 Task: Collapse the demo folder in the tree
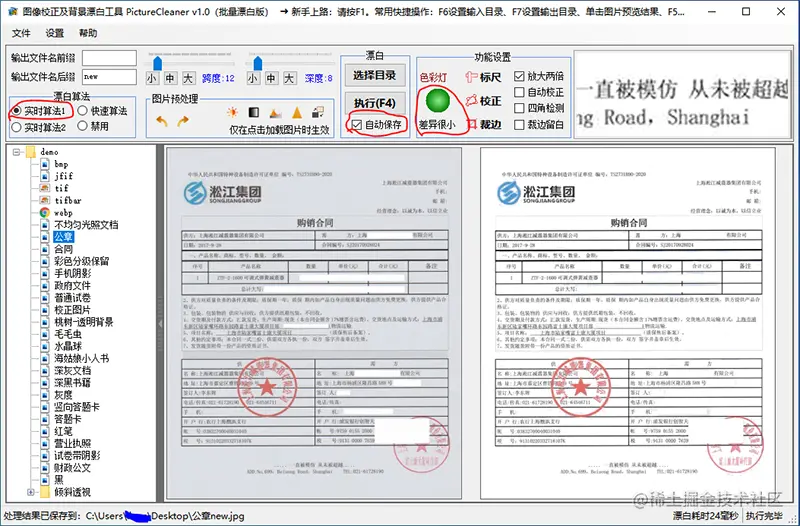point(17,152)
